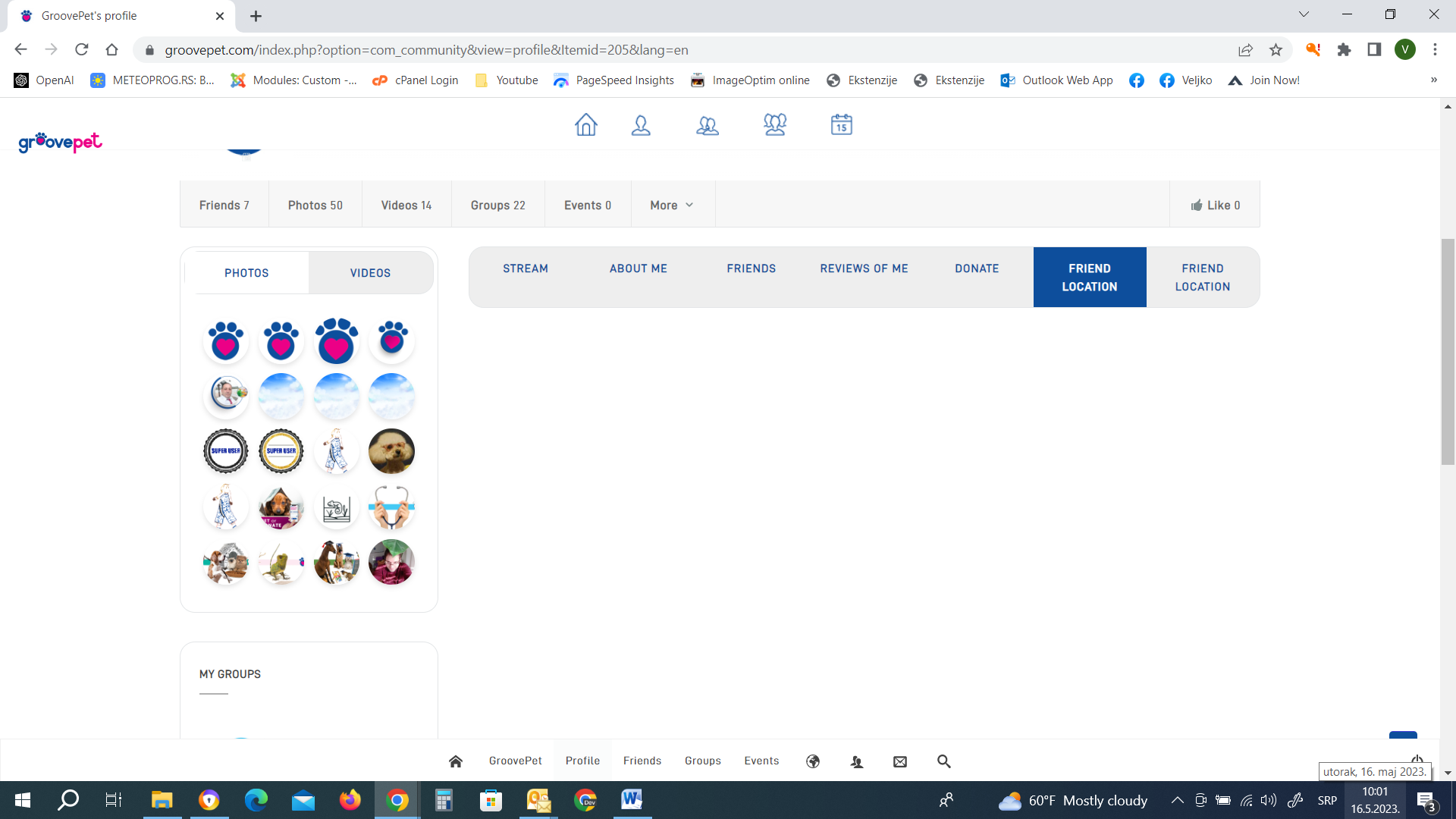Expand the More dropdown menu
This screenshot has height=819, width=1456.
pos(672,206)
